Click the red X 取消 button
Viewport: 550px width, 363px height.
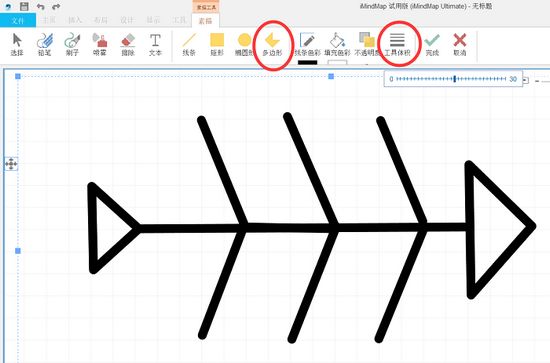460,44
